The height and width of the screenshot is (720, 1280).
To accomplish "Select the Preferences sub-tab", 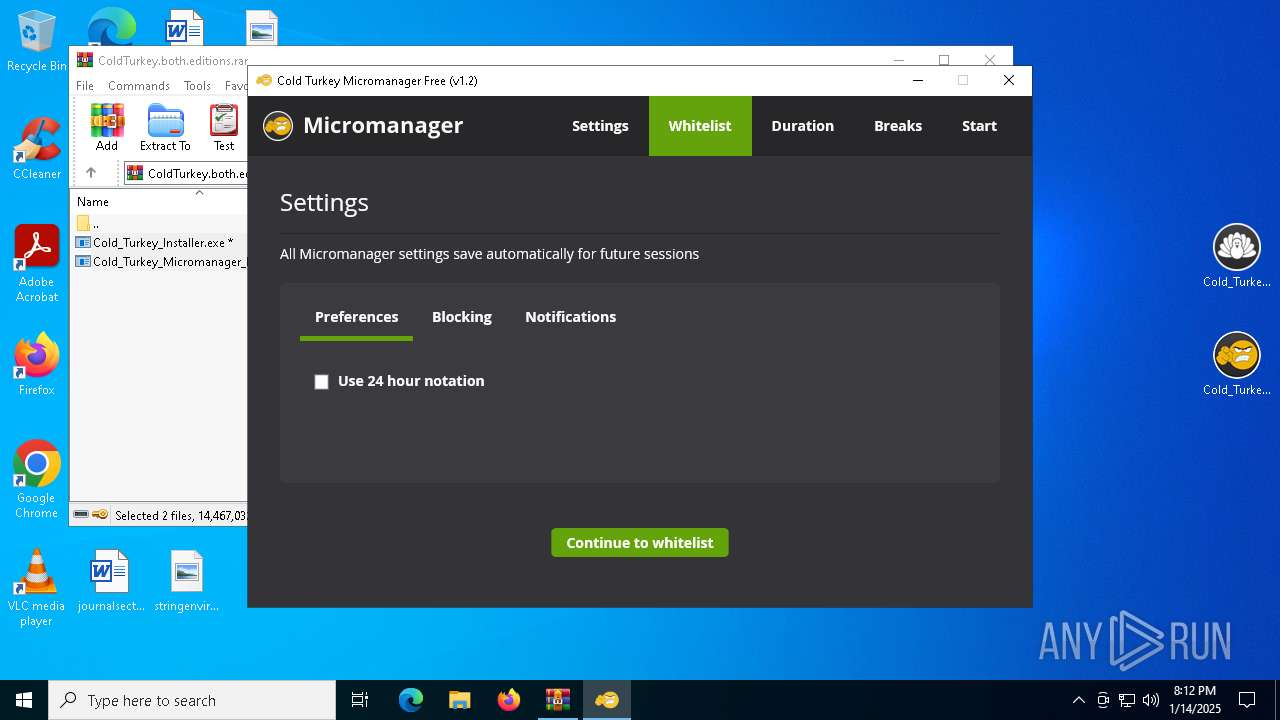I will [356, 317].
